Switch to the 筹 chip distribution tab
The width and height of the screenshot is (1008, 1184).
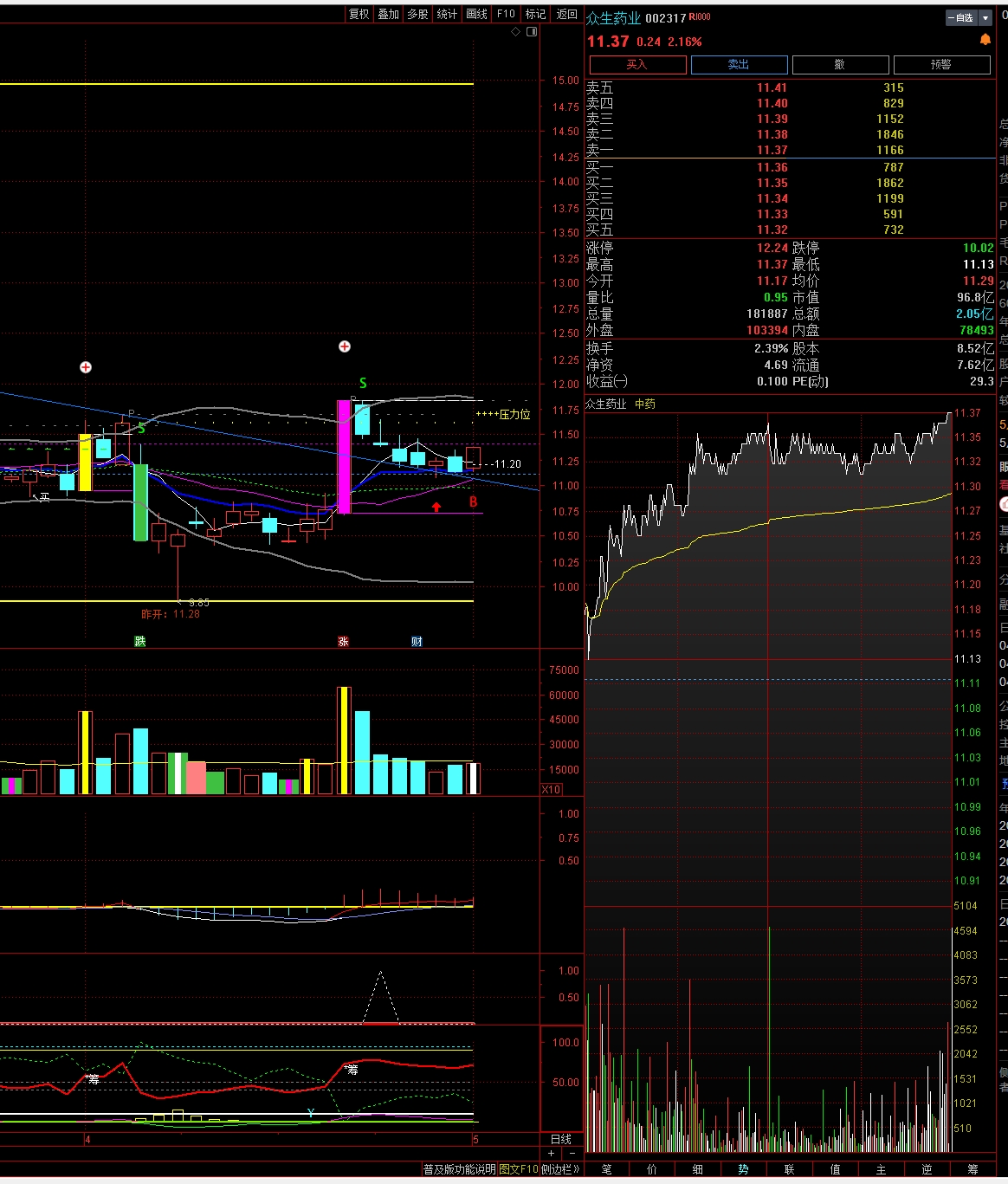pos(972,1169)
